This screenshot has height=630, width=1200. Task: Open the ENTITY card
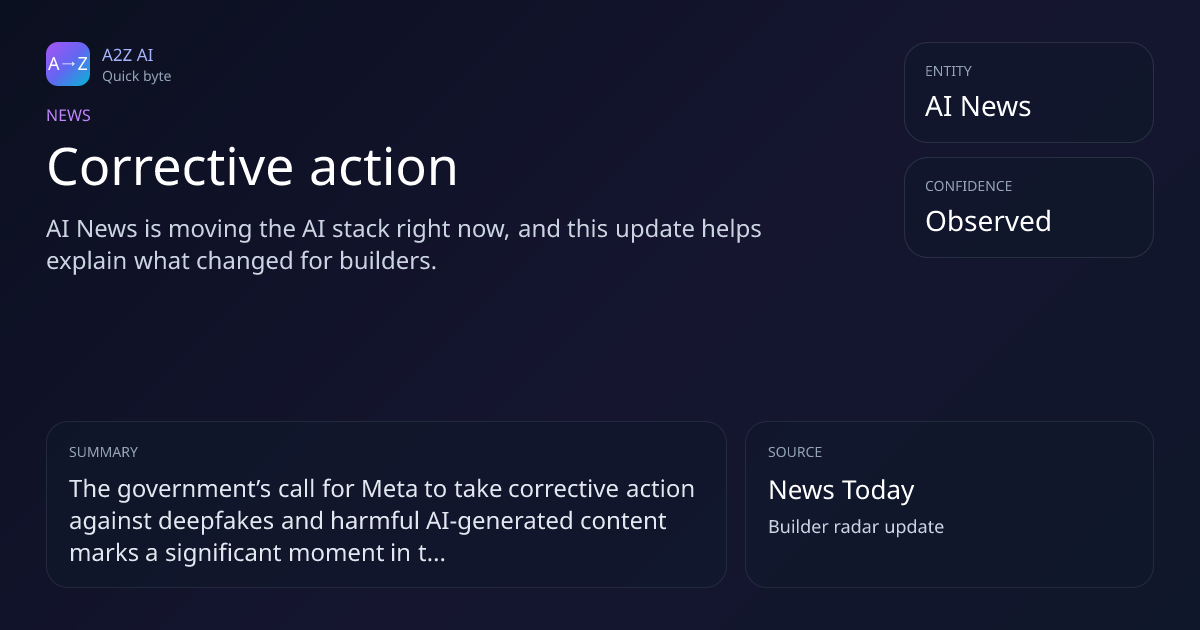click(x=1029, y=92)
